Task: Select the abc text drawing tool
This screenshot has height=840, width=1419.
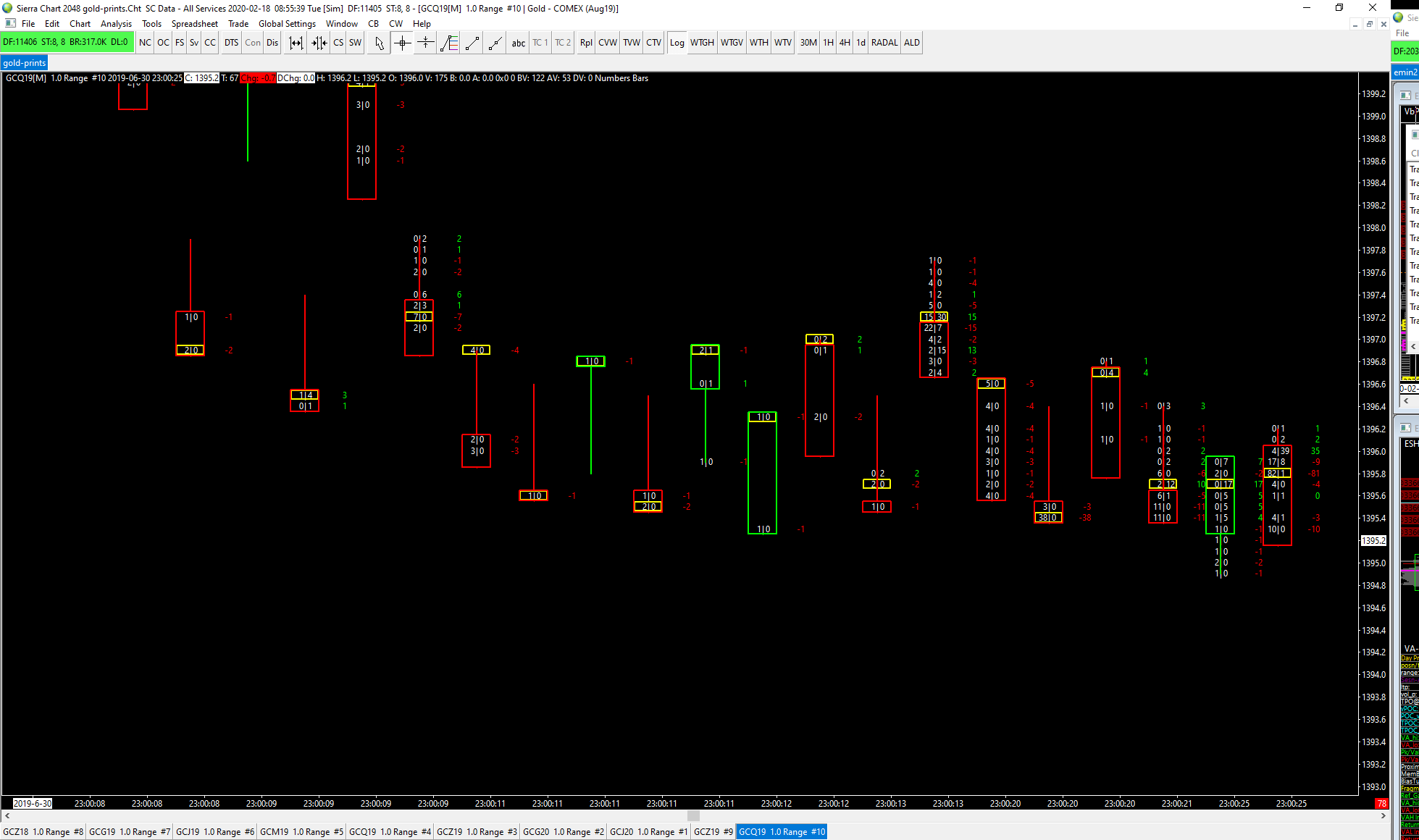Action: pyautogui.click(x=518, y=43)
